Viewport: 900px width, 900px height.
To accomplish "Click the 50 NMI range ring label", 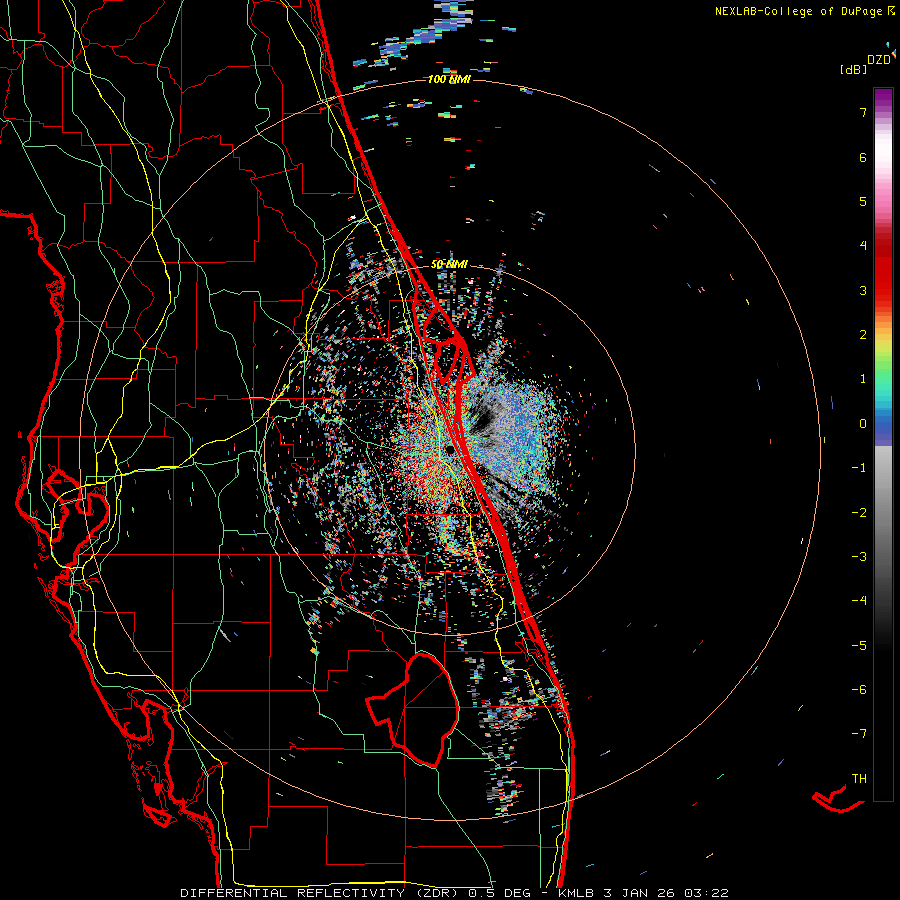I will pyautogui.click(x=449, y=265).
